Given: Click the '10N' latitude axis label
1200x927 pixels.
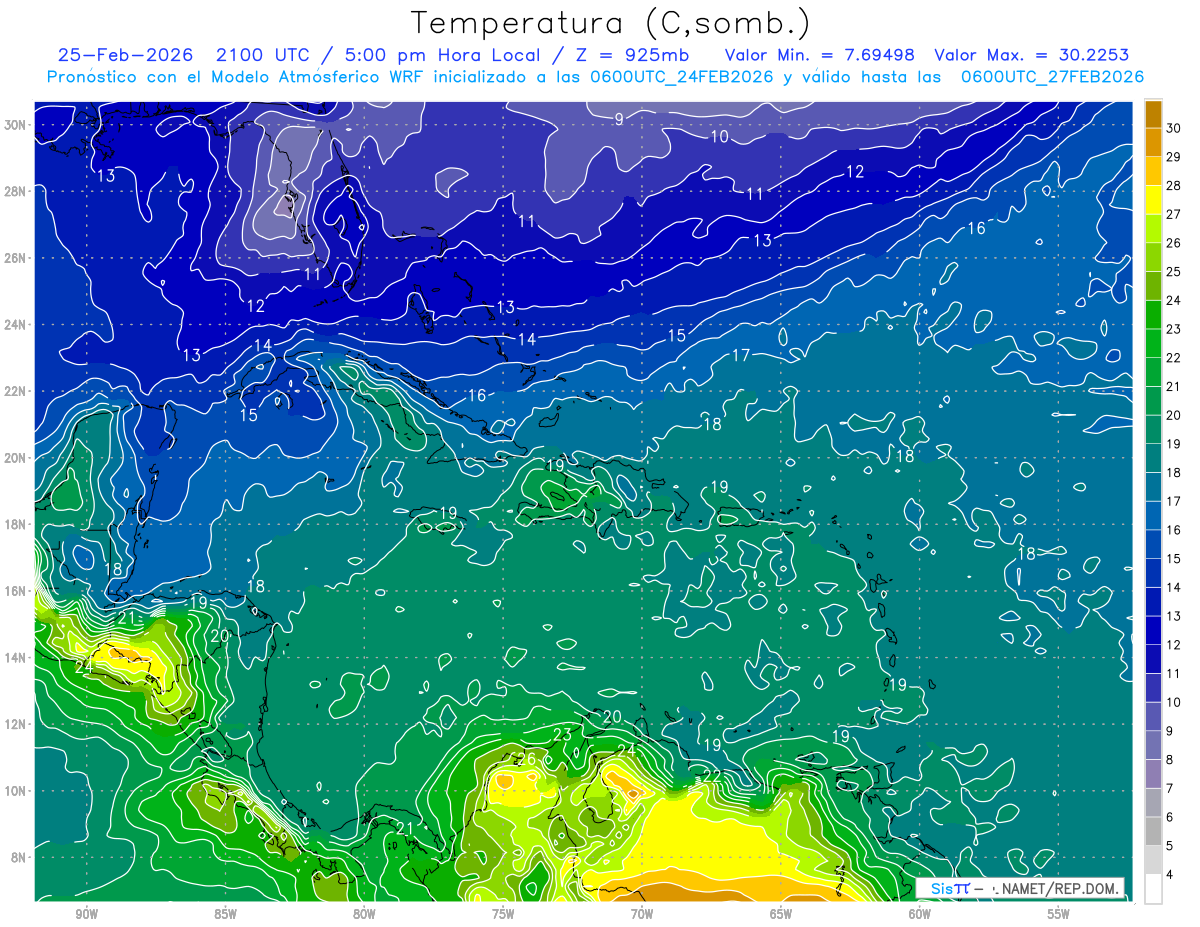Looking at the screenshot, I should point(16,791).
